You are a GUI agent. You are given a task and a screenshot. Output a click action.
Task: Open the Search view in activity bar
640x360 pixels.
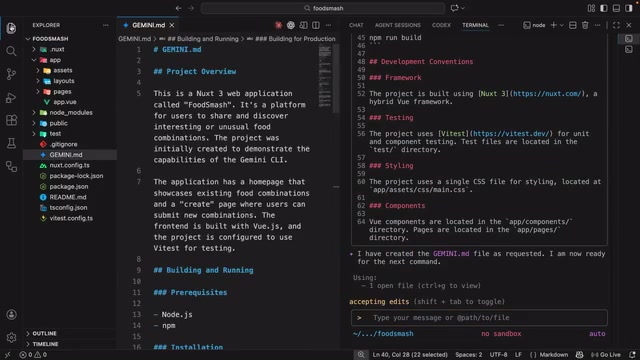[11, 51]
